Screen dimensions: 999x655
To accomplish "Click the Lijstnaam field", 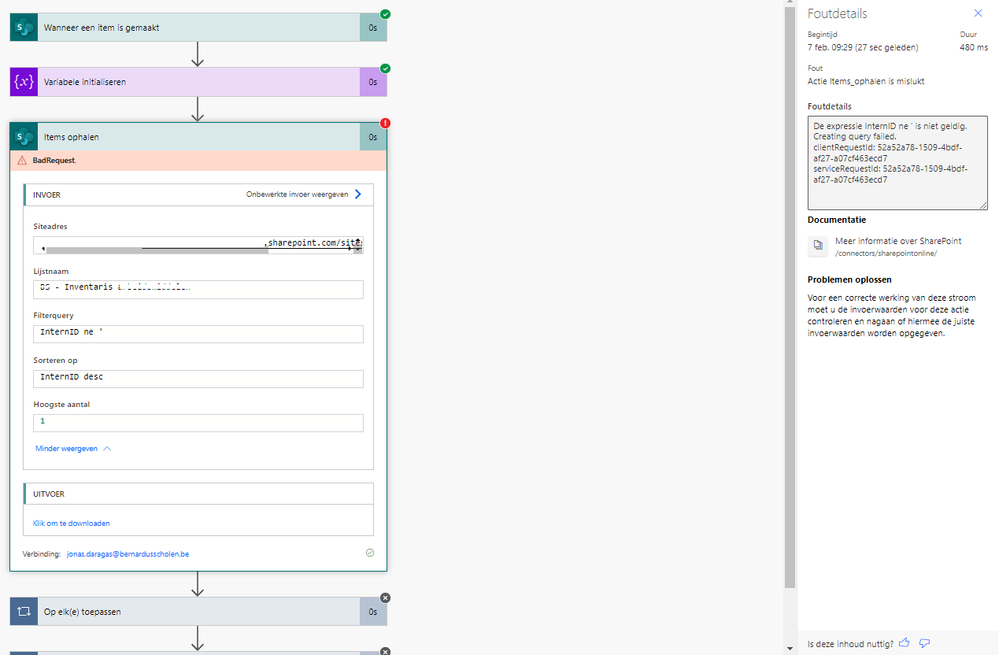I will click(x=198, y=289).
